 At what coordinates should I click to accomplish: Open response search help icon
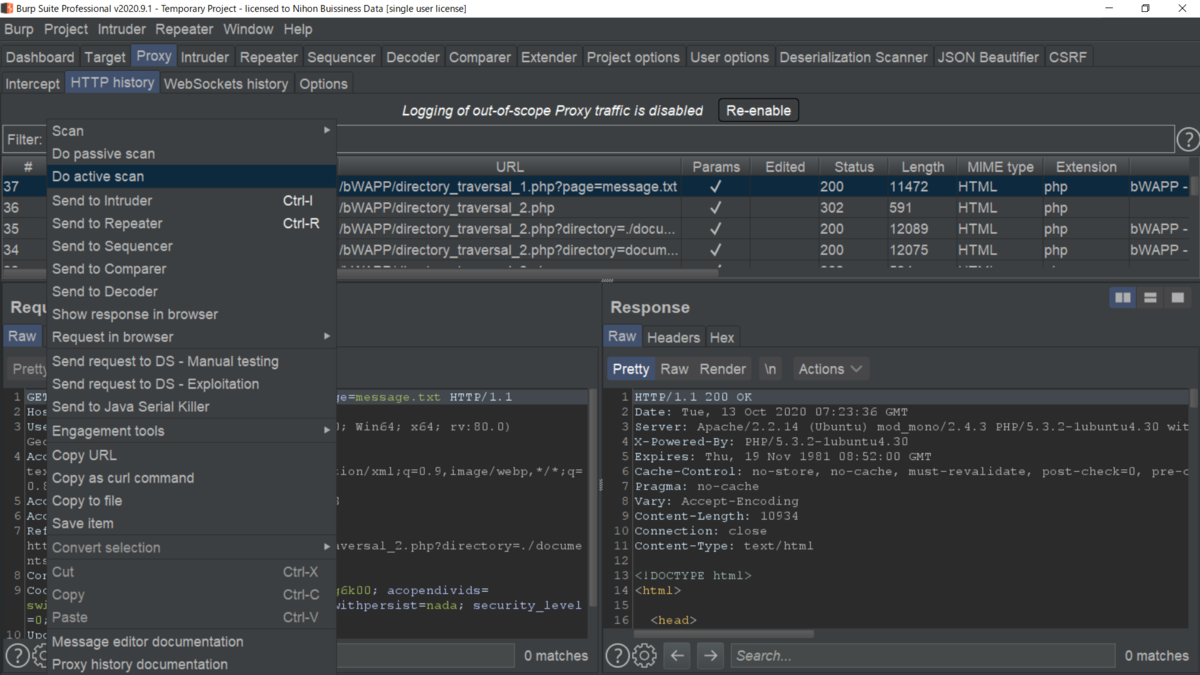click(x=617, y=656)
